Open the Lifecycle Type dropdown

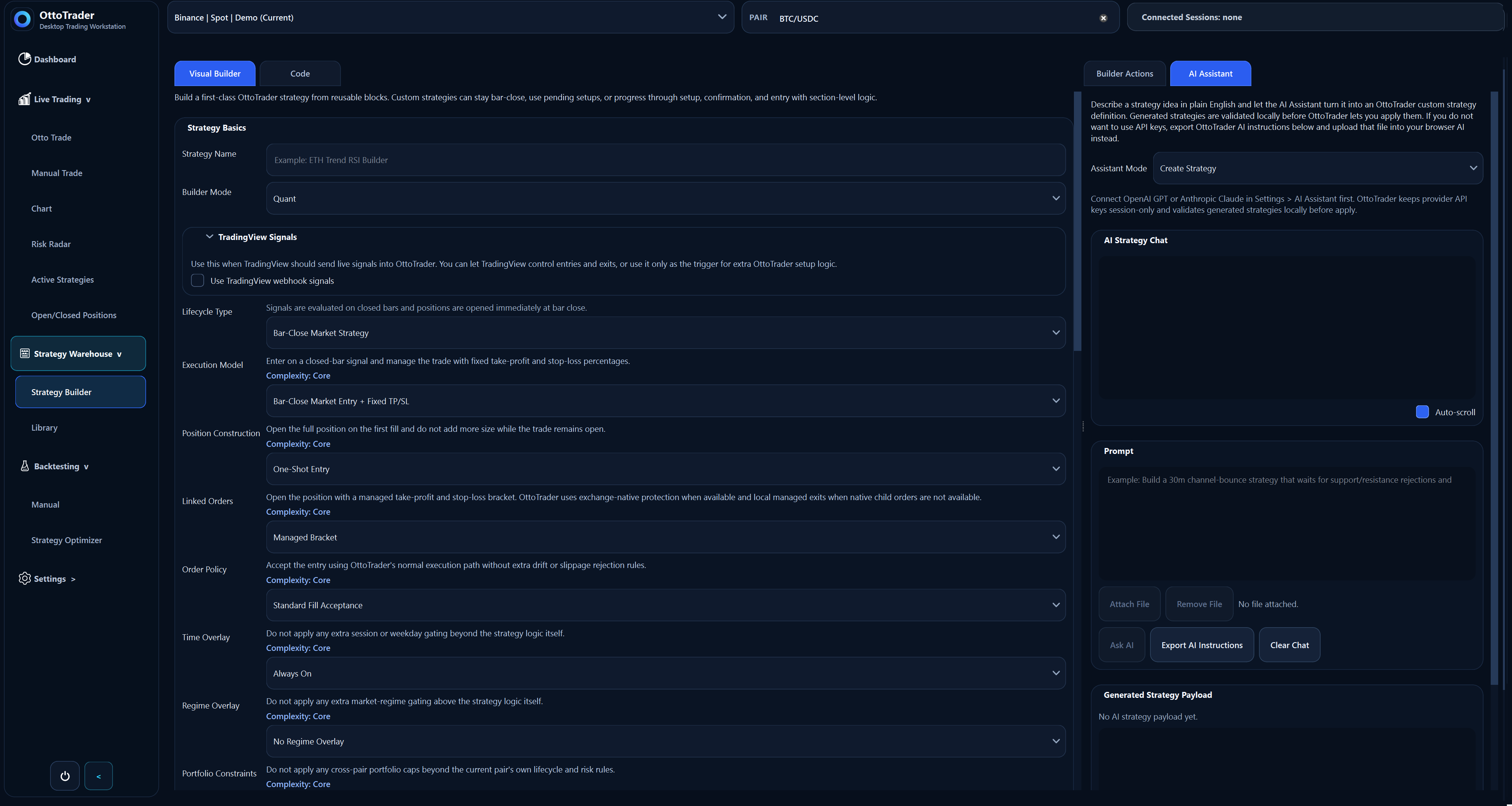pos(665,333)
